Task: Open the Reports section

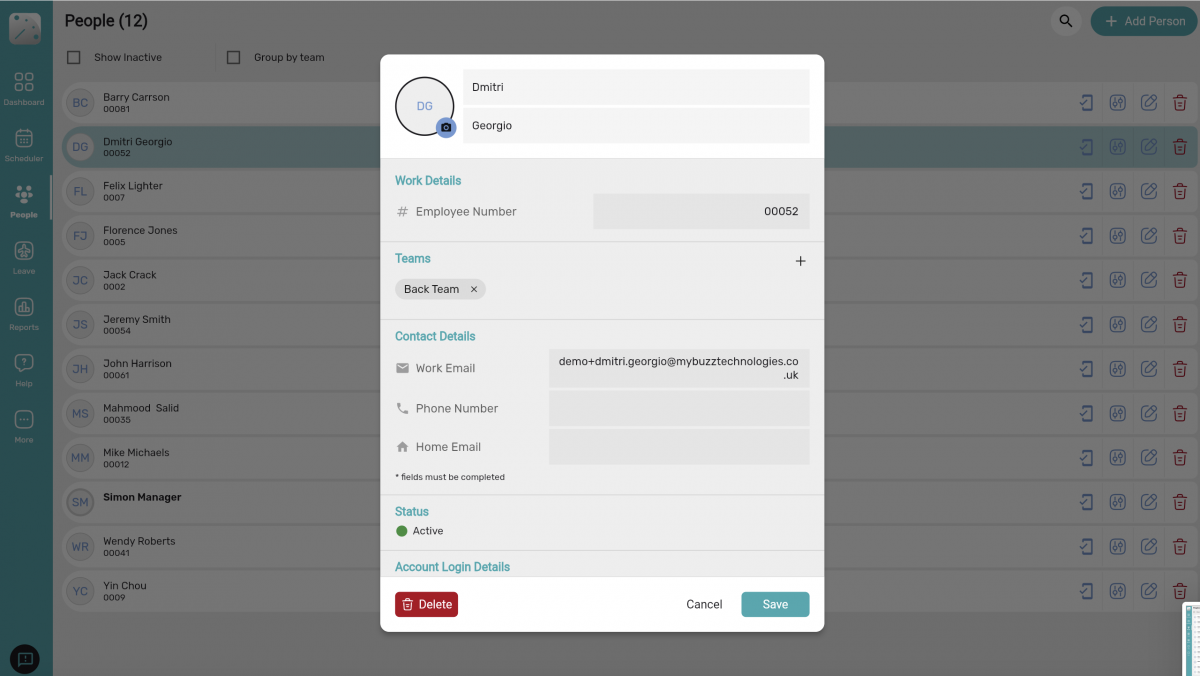Action: coord(23,311)
